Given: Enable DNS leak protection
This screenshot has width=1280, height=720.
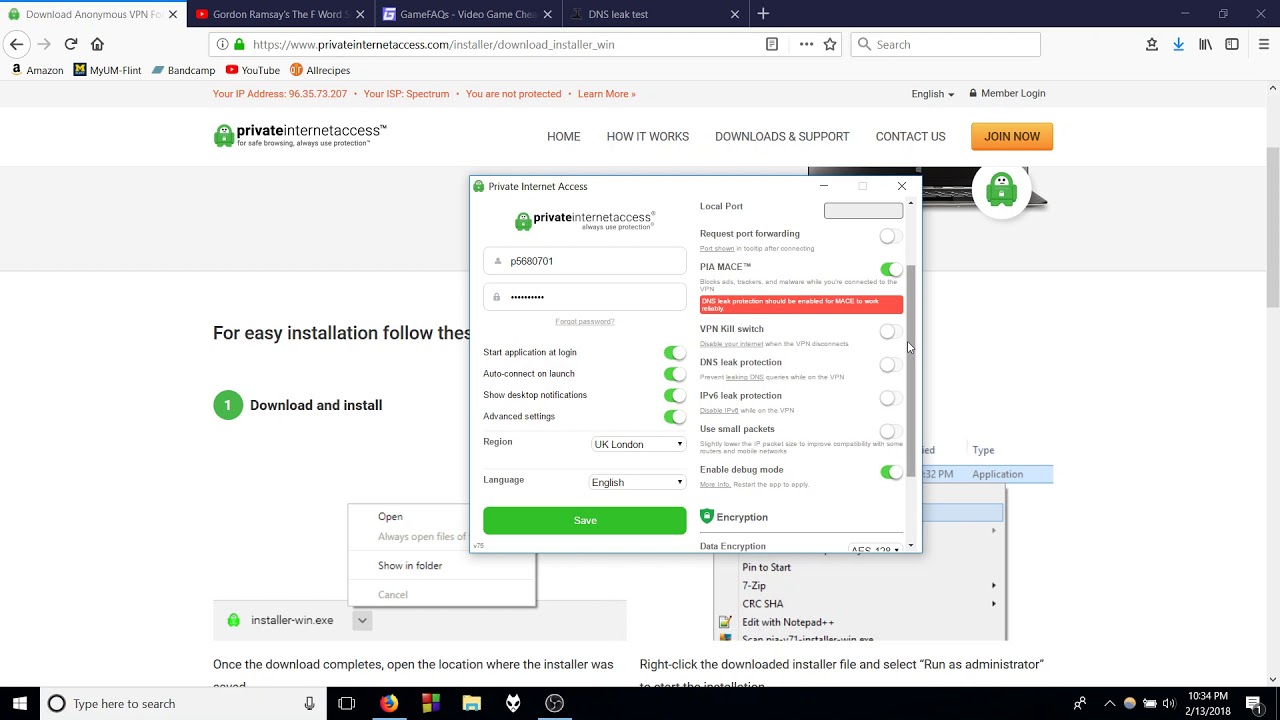Looking at the screenshot, I should click(x=890, y=365).
